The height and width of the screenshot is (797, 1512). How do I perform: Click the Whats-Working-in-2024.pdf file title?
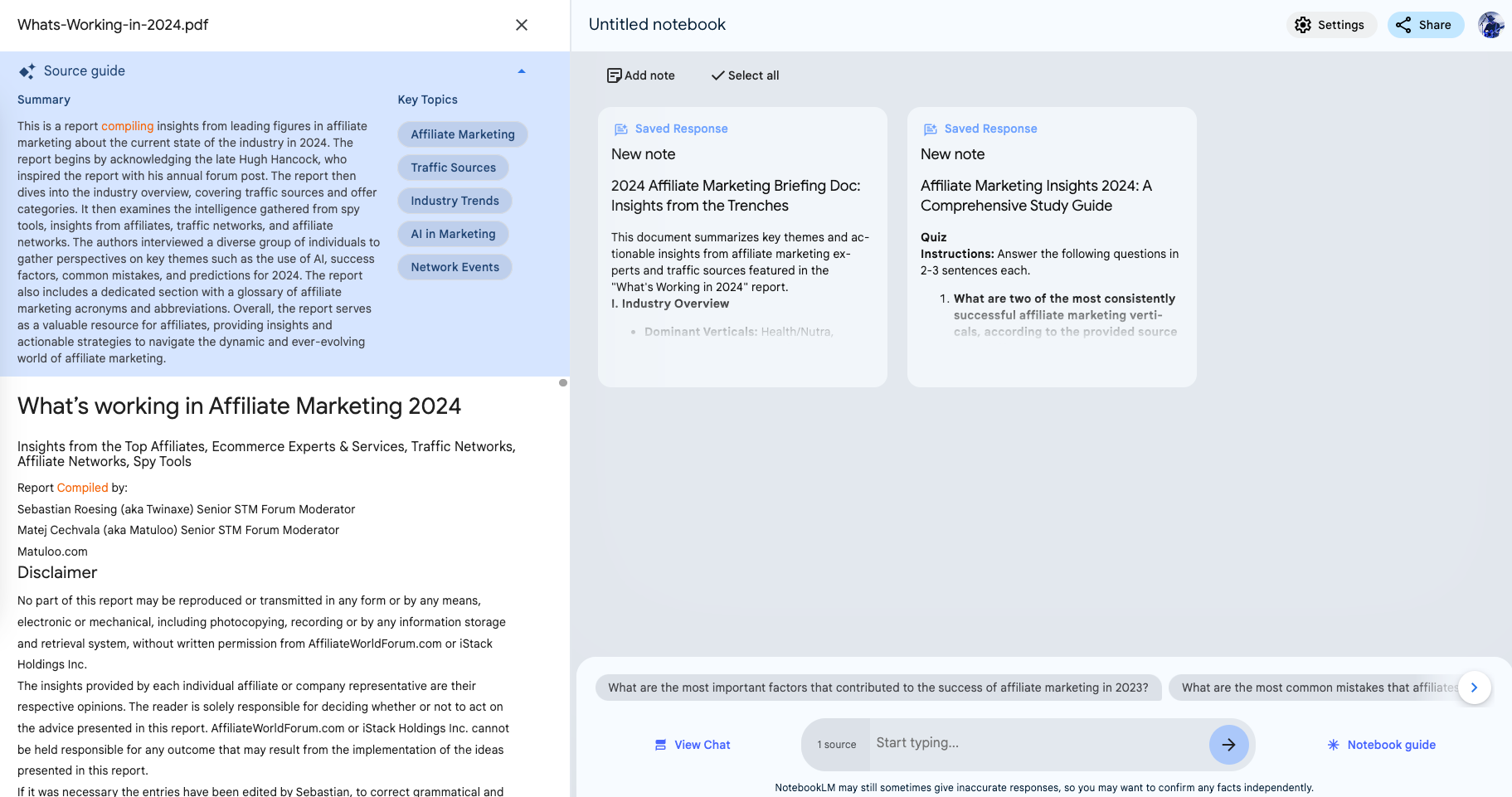click(113, 25)
